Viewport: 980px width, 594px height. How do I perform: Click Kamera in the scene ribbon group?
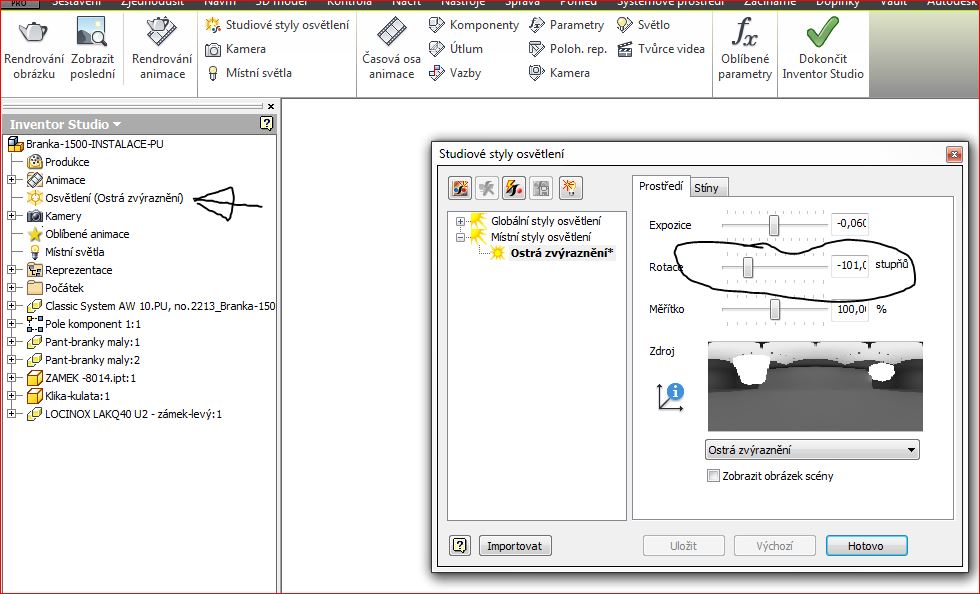(236, 49)
